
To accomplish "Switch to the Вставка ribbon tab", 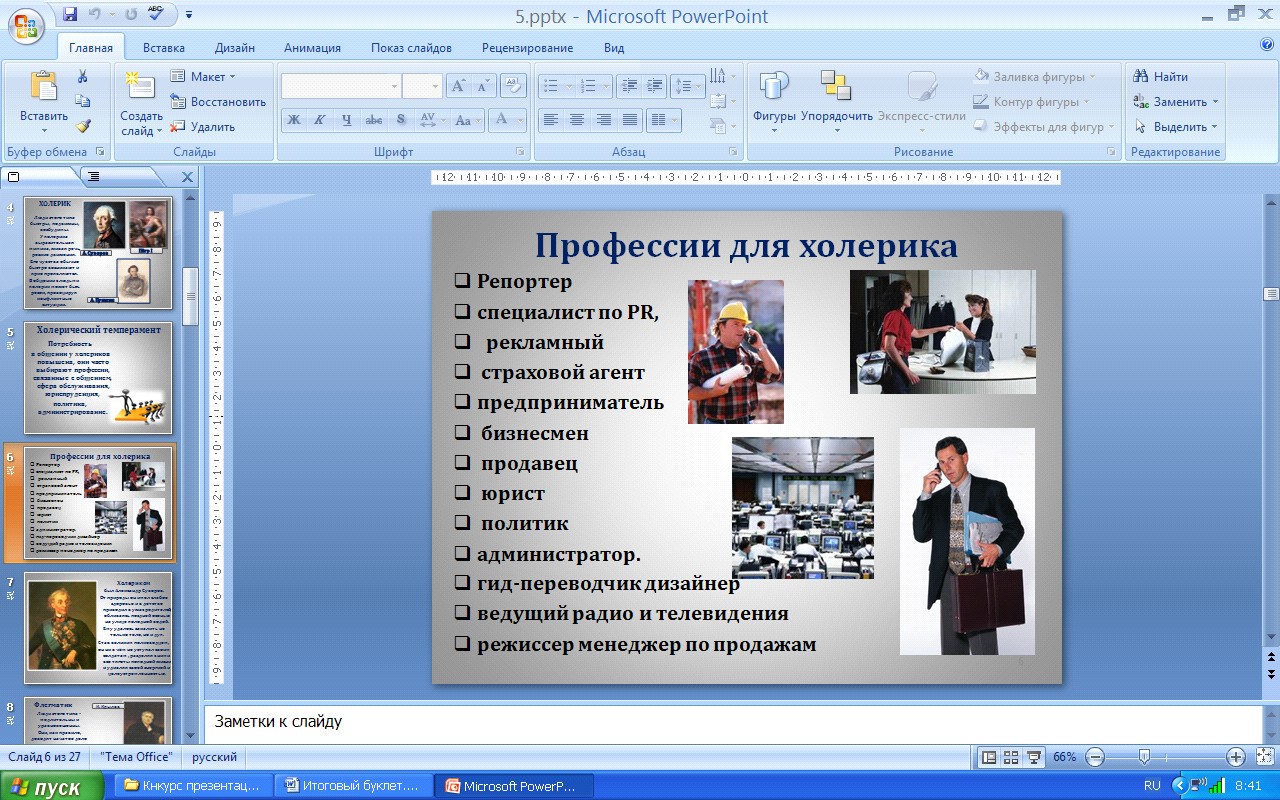I will click(x=164, y=47).
